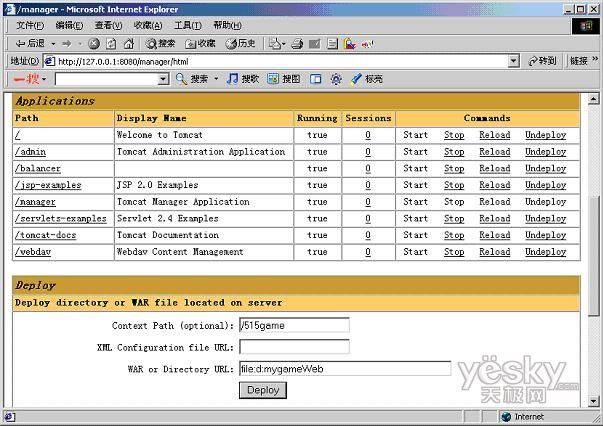The width and height of the screenshot is (603, 426).
Task: Click the Home page icon
Action: point(127,43)
